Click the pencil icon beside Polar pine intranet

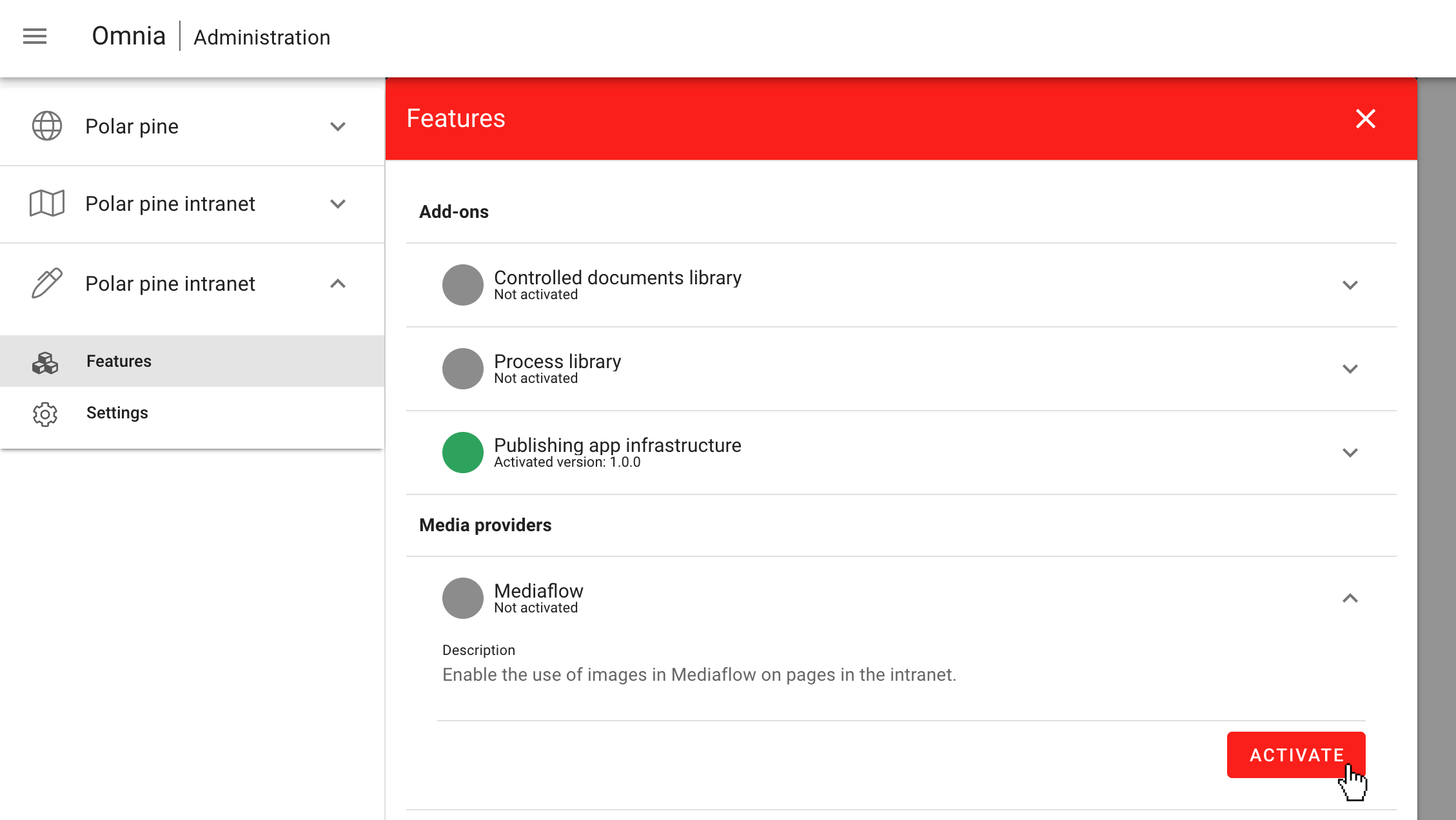pyautogui.click(x=47, y=283)
